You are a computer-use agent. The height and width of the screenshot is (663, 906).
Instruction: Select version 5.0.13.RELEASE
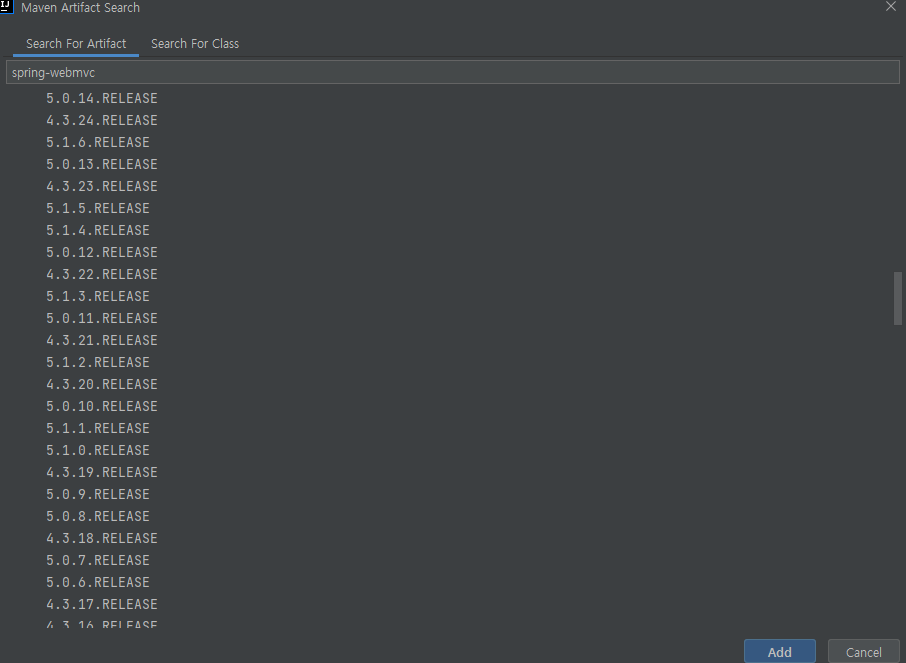click(102, 164)
